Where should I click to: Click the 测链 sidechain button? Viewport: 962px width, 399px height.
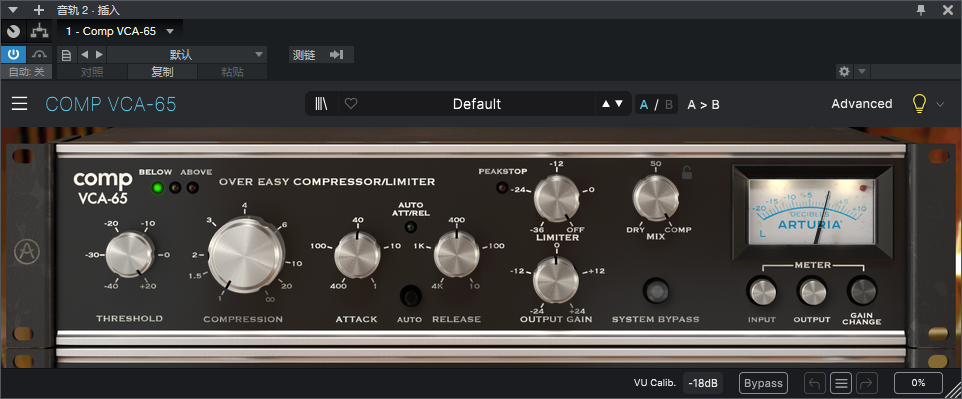(321, 55)
